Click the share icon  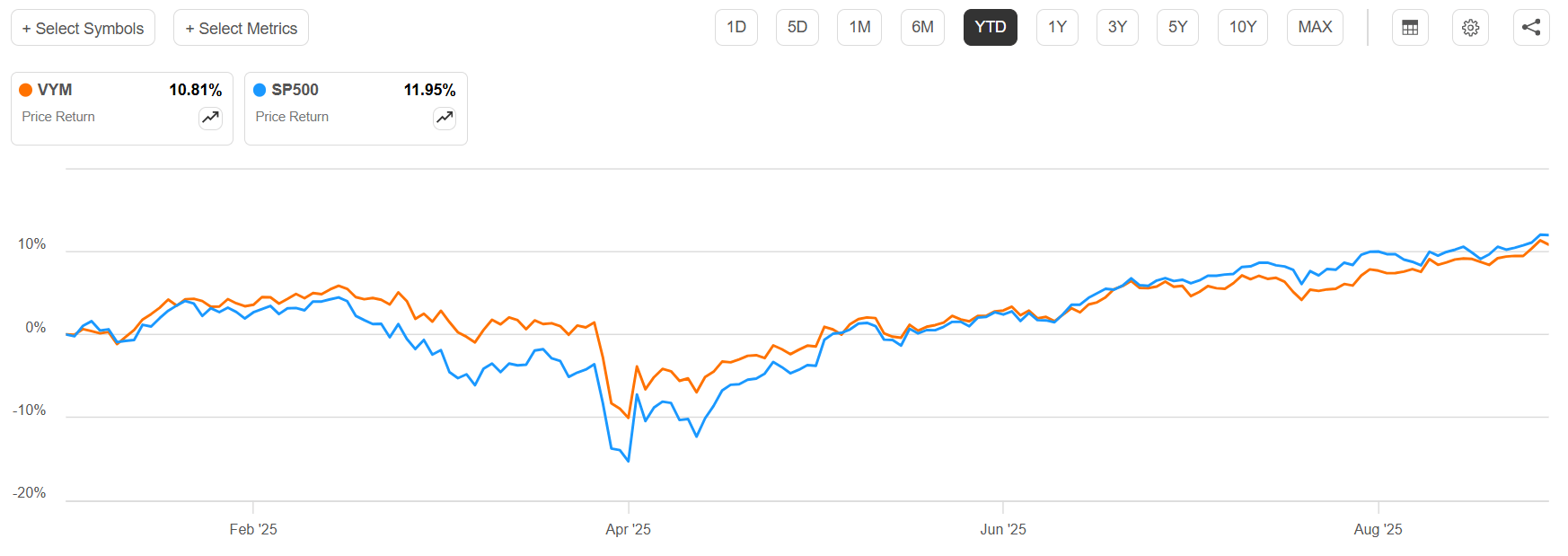pyautogui.click(x=1529, y=27)
